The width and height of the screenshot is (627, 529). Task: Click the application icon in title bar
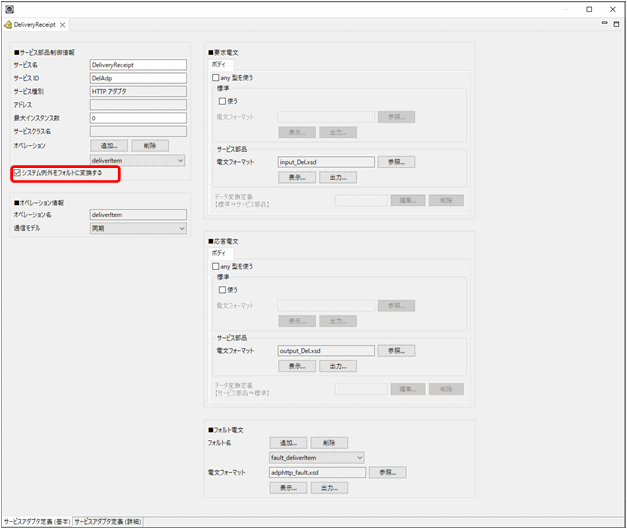[x=8, y=8]
